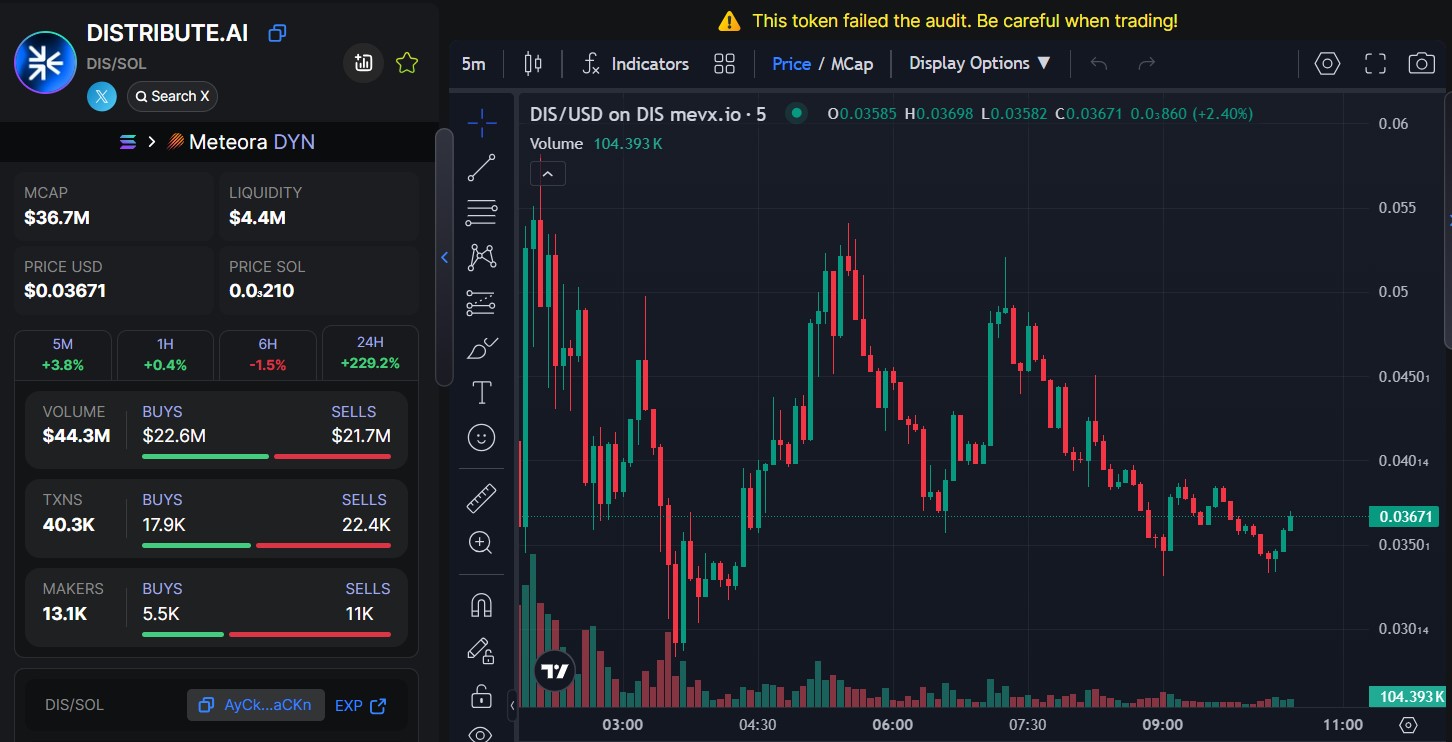Image resolution: width=1452 pixels, height=742 pixels.
Task: Toggle magnet snapping mode
Action: 482,605
